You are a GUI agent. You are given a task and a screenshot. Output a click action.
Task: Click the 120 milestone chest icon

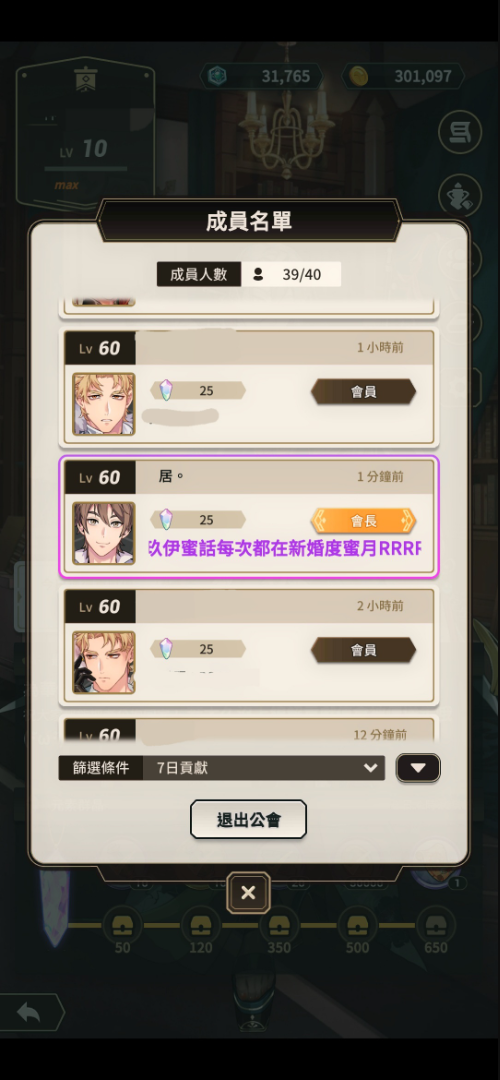coord(200,924)
